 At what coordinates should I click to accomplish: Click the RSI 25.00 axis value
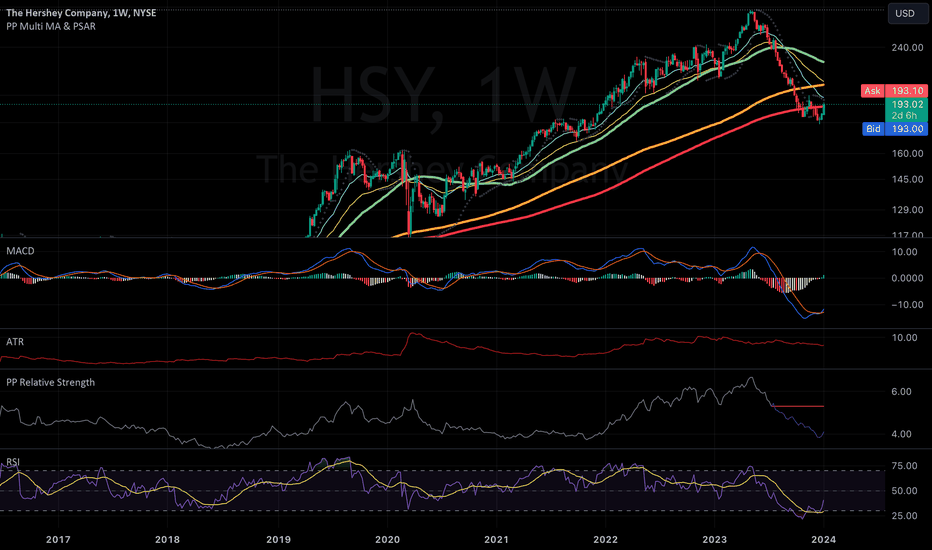click(905, 516)
